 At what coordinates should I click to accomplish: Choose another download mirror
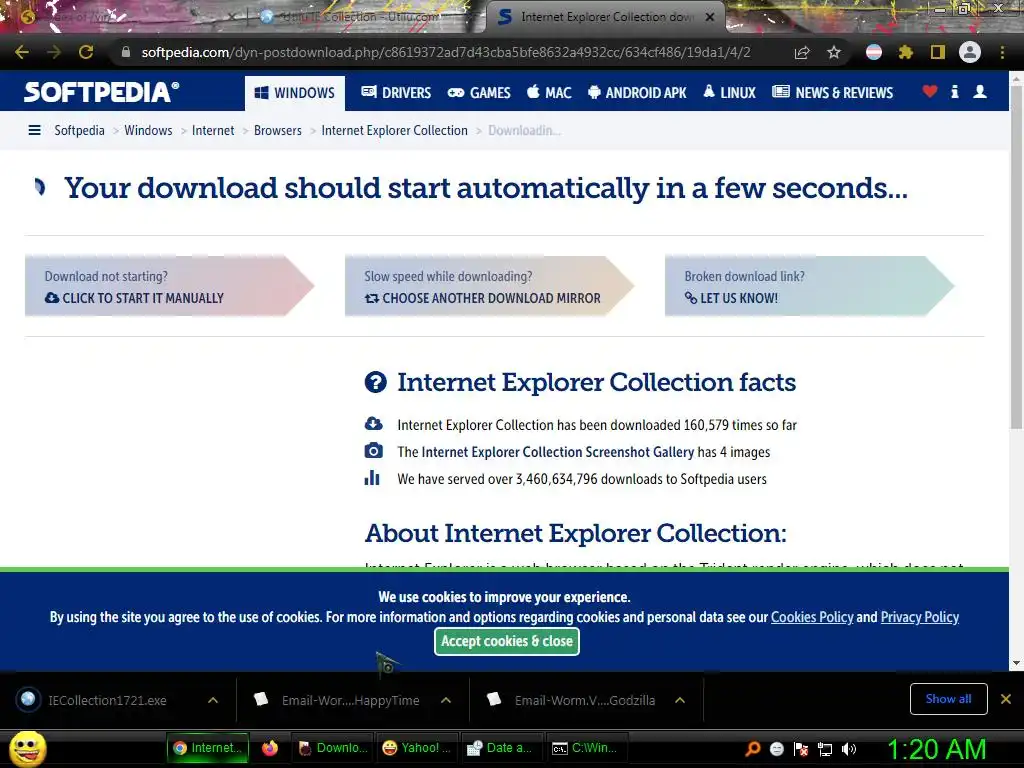coord(490,286)
